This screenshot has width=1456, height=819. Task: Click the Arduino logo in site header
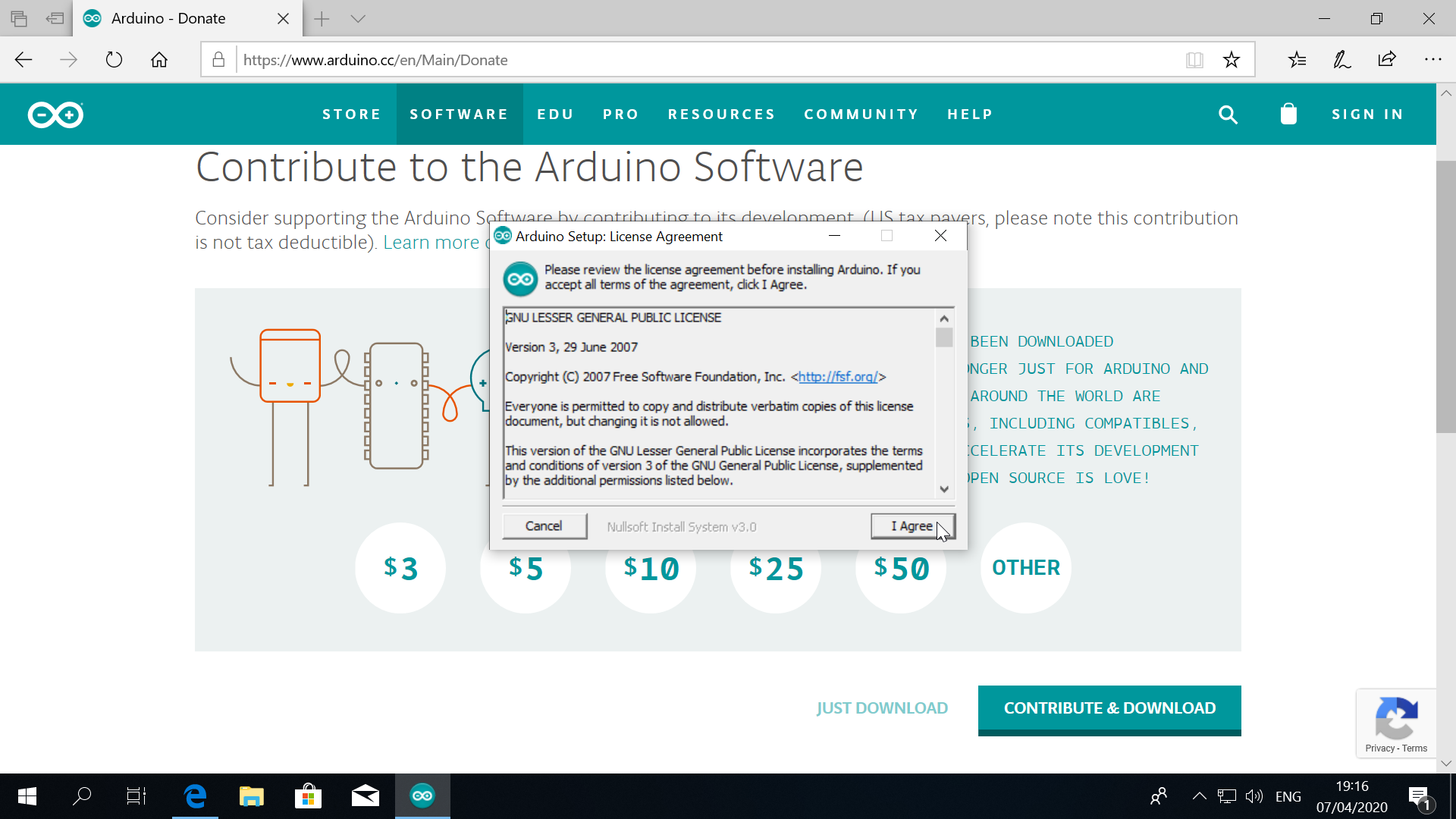pyautogui.click(x=55, y=115)
